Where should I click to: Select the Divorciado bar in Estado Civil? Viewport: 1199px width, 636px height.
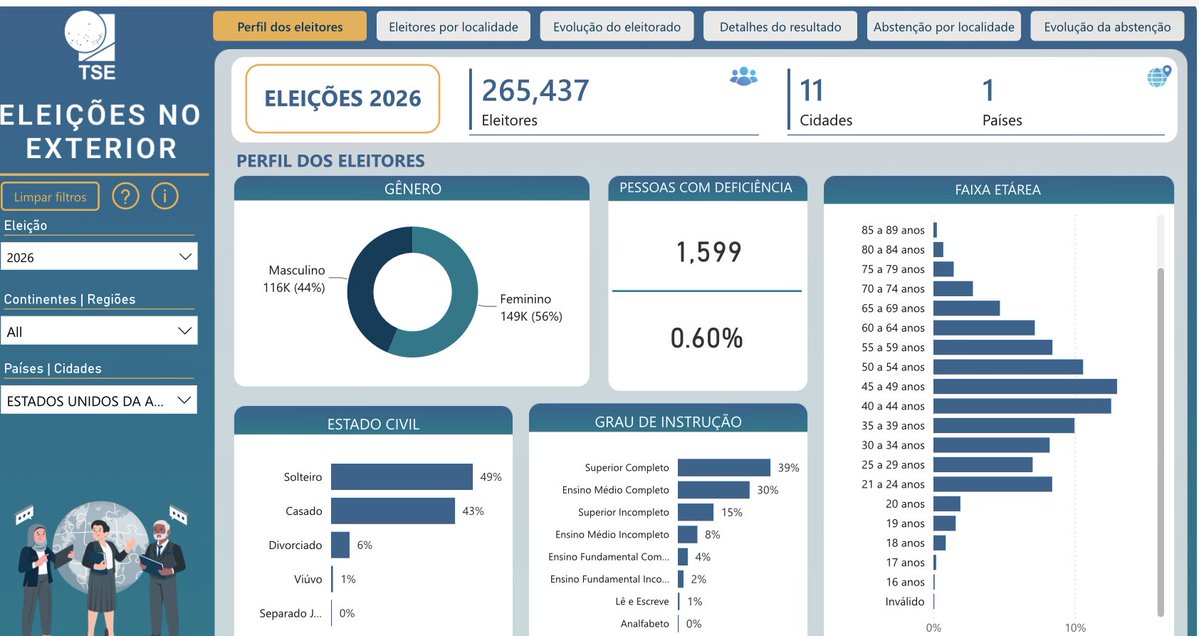(x=340, y=545)
